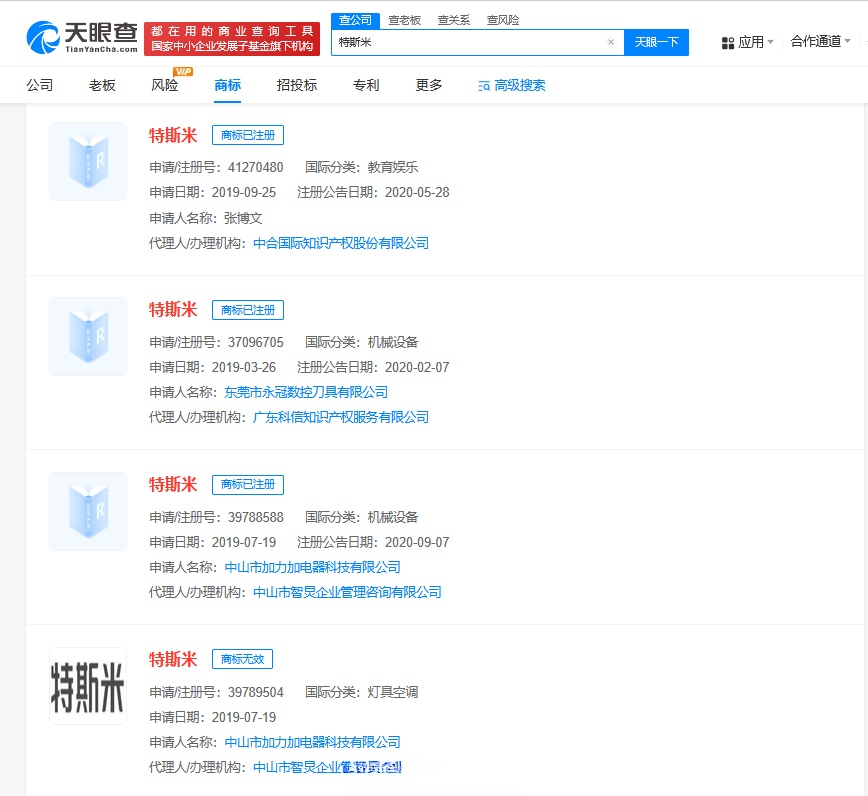868x796 pixels.
Task: Open 特斯米 title of the 灯具空调 trademark
Action: 173,659
